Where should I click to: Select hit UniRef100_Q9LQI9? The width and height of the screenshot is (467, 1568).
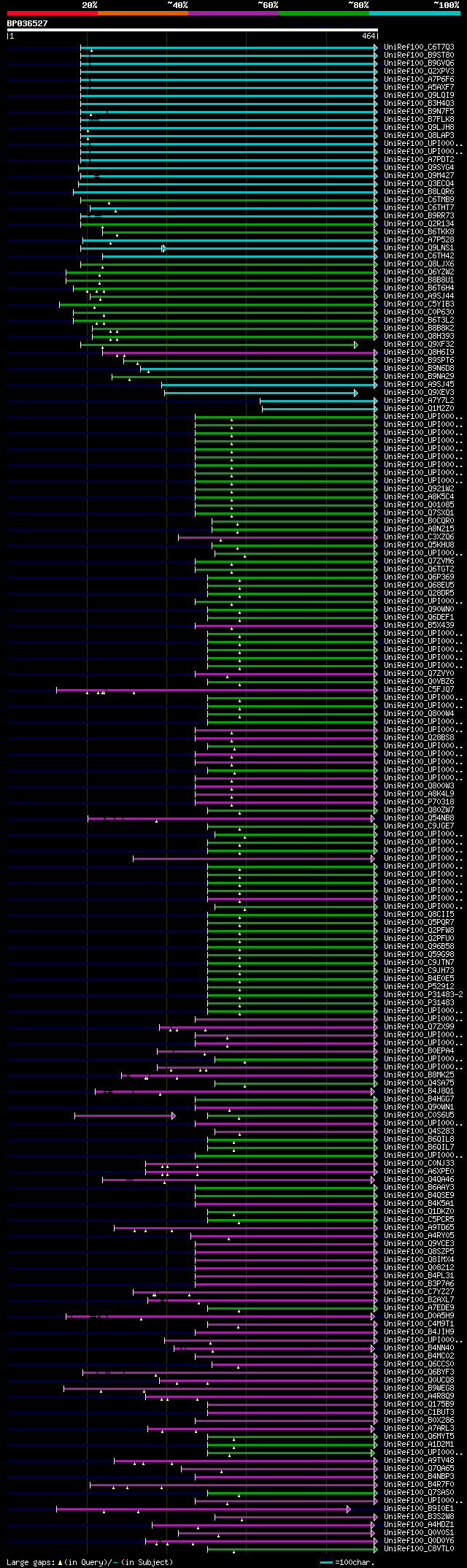pos(419,96)
